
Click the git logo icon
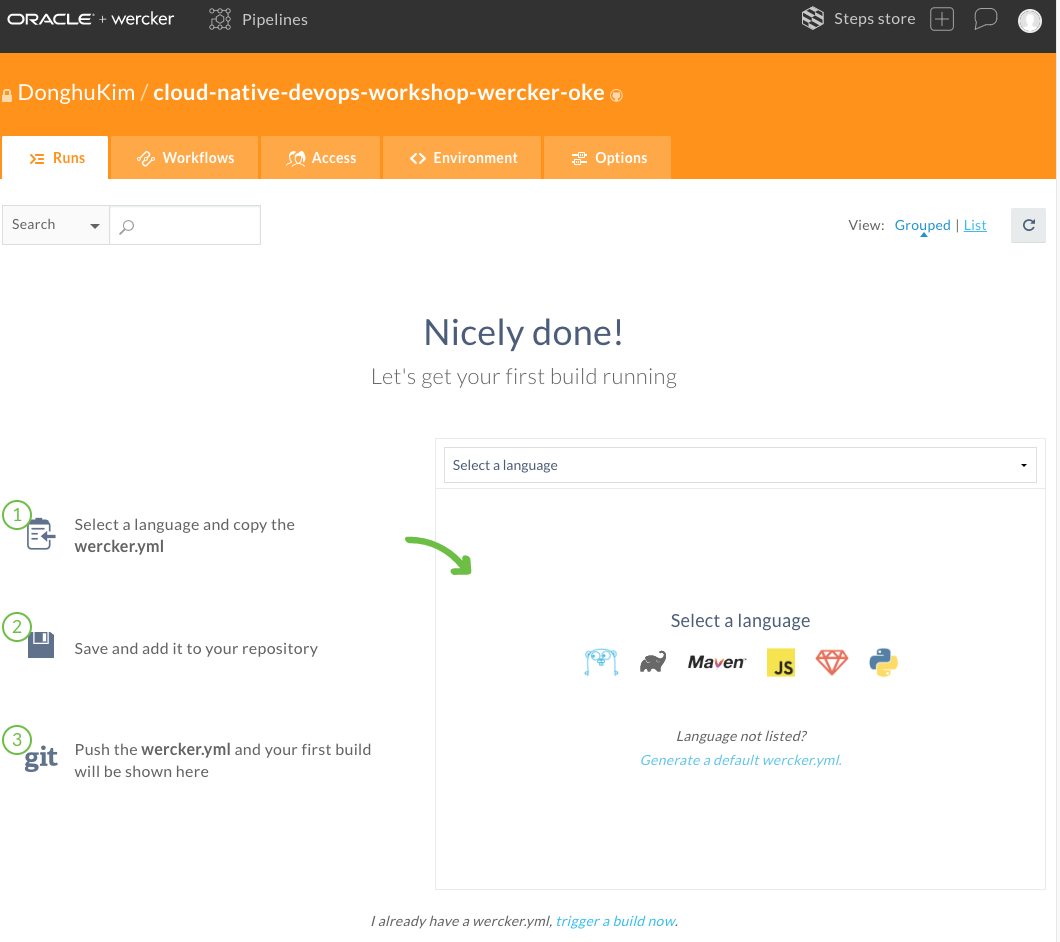[x=41, y=758]
